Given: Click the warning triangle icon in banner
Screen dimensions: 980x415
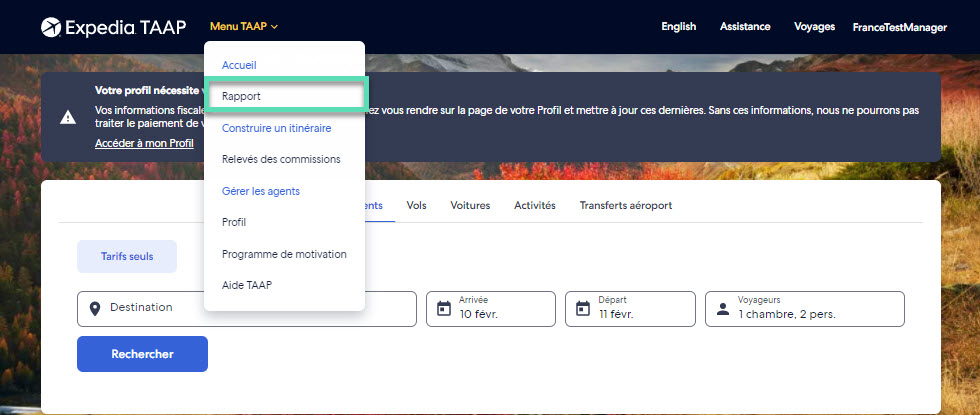Looking at the screenshot, I should (x=68, y=117).
